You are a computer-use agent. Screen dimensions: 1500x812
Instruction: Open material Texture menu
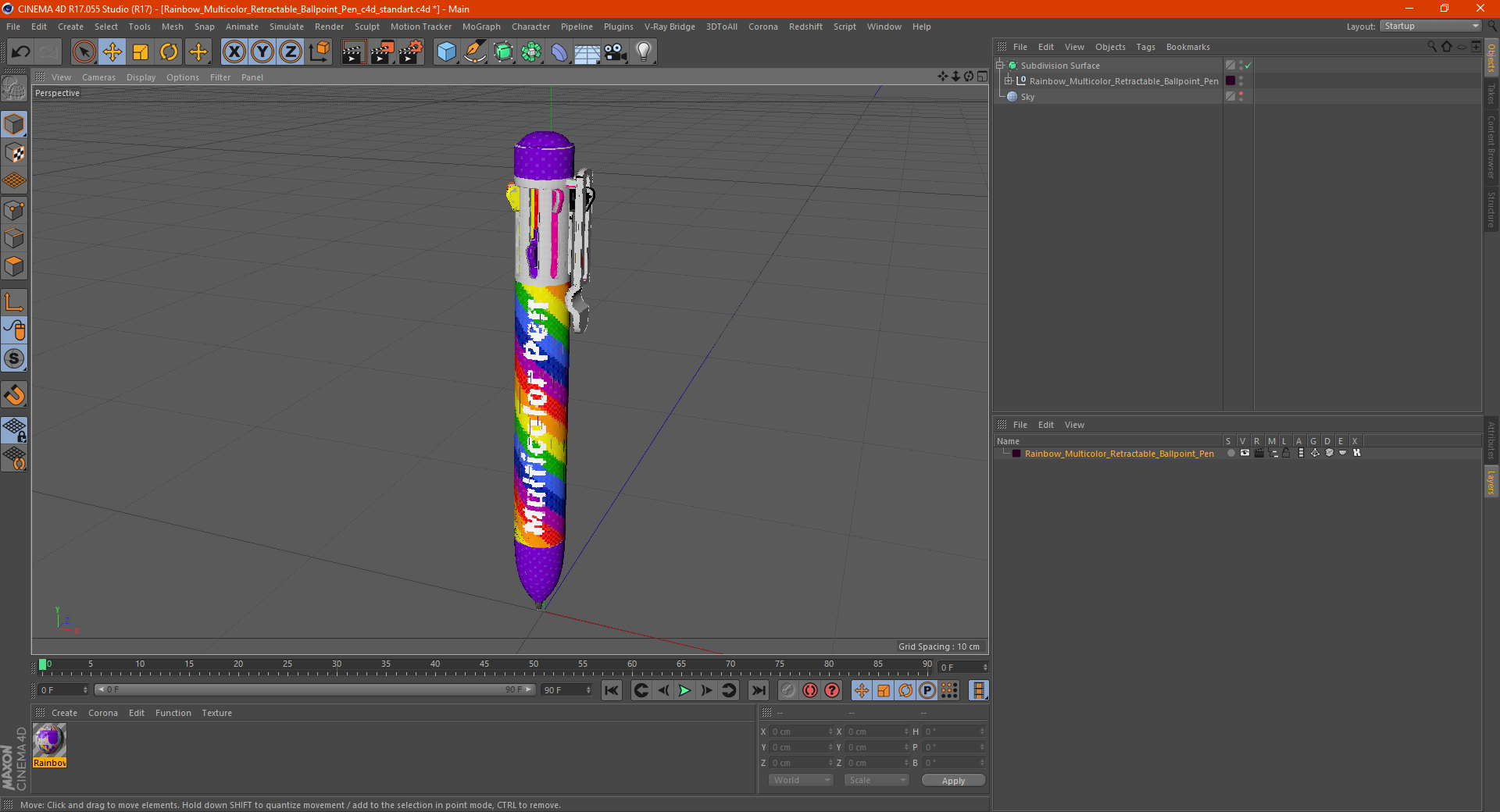[216, 713]
